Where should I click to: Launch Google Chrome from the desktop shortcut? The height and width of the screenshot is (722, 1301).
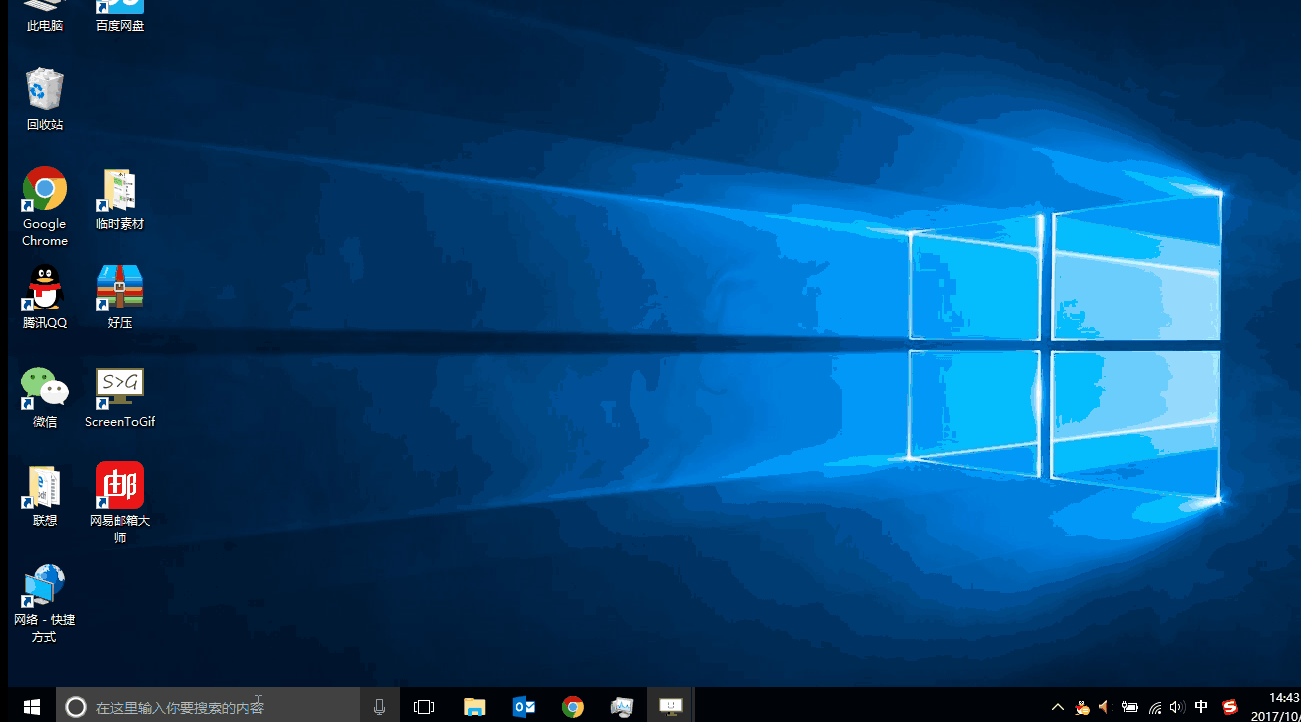(x=44, y=190)
